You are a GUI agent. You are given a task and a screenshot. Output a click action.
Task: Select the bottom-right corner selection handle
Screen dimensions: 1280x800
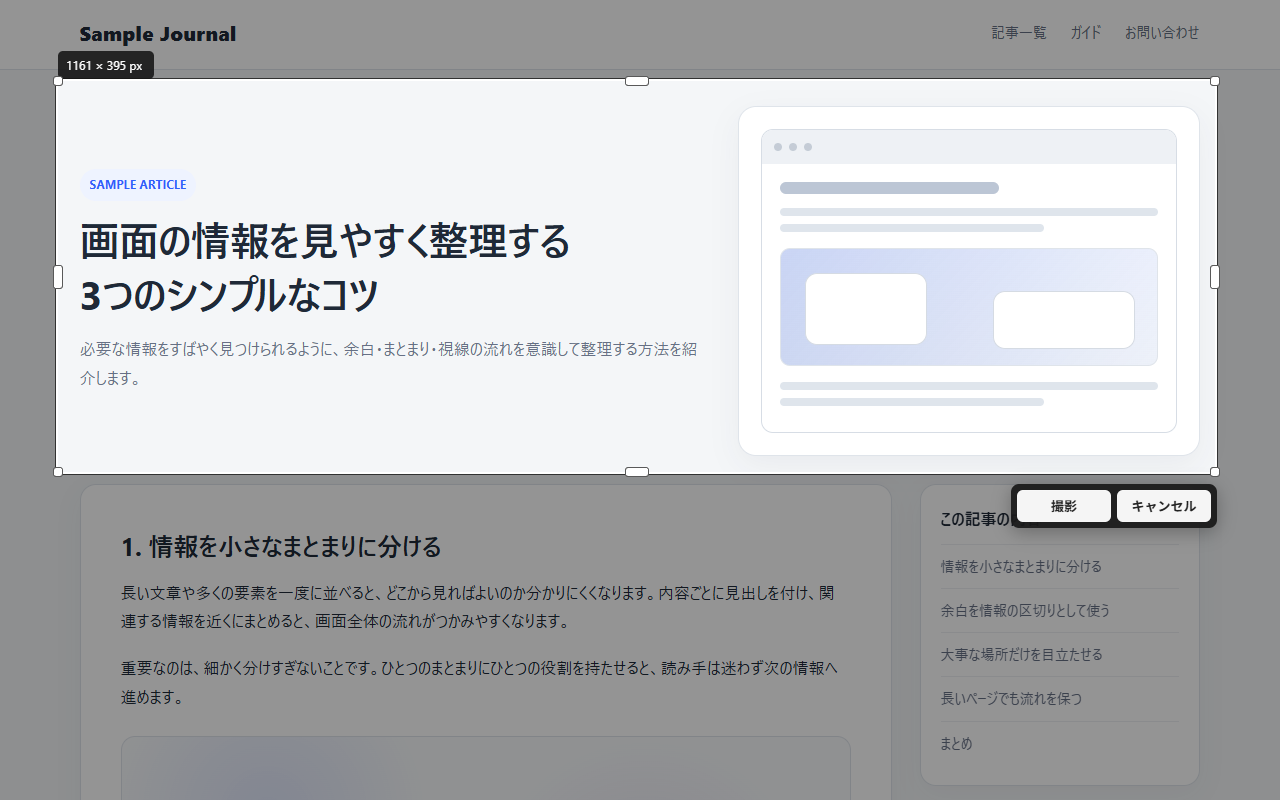[x=1215, y=472]
